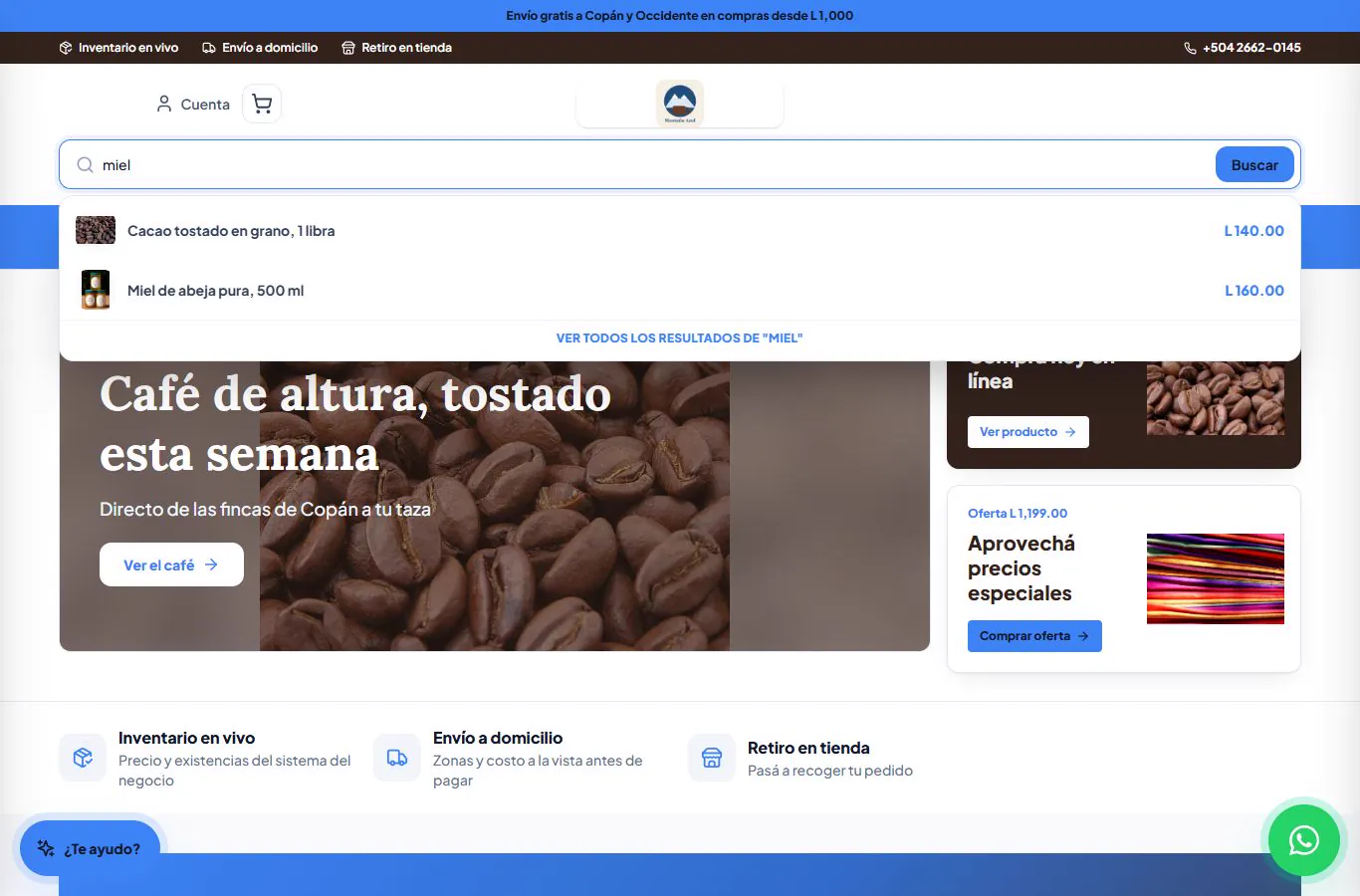Click the Buscar search button
1360x896 pixels.
1254,165
